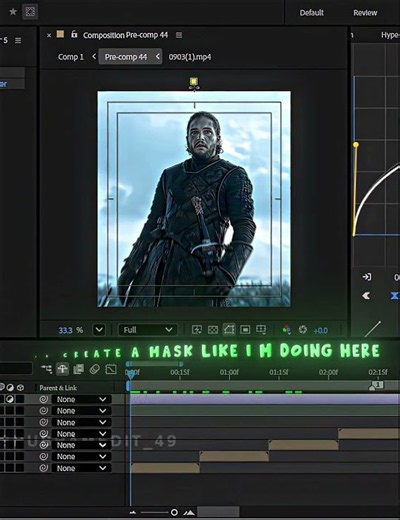
Task: Click the reset exposure icon
Action: coord(303,330)
